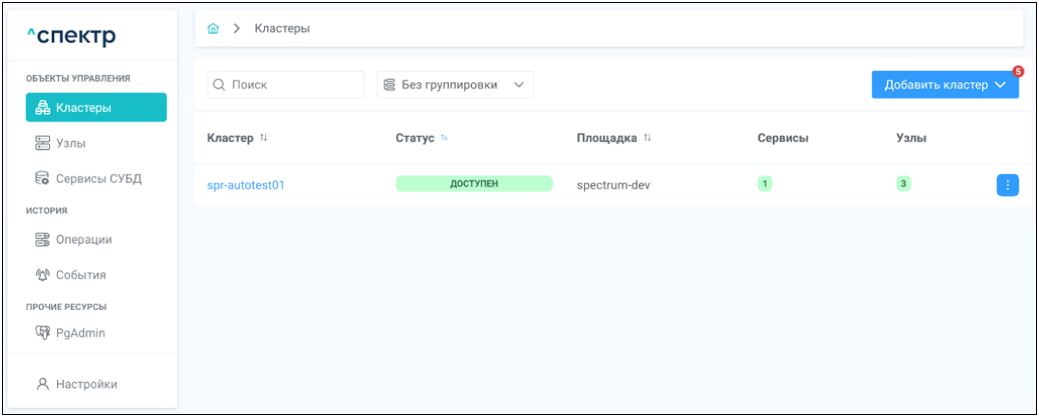Open Узлы in the sidebar
Image resolution: width=1039 pixels, height=417 pixels.
(70, 144)
